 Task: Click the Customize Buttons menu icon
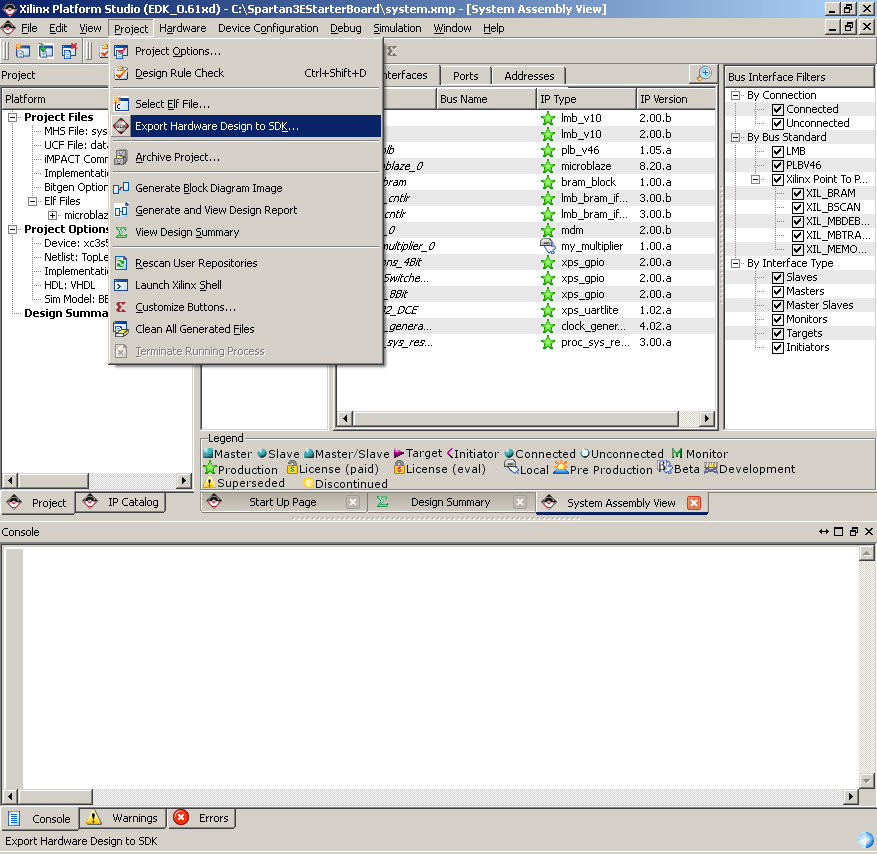click(x=121, y=307)
